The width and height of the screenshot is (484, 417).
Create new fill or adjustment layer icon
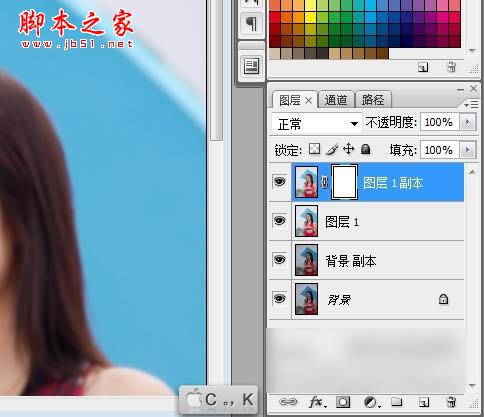pyautogui.click(x=371, y=402)
